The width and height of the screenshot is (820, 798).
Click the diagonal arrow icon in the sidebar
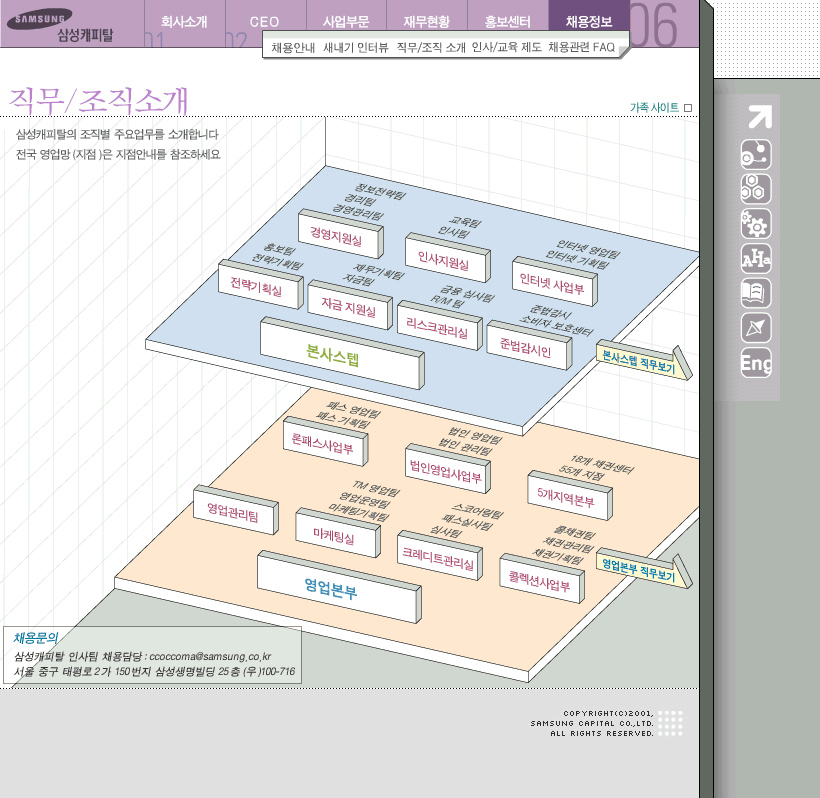759,116
